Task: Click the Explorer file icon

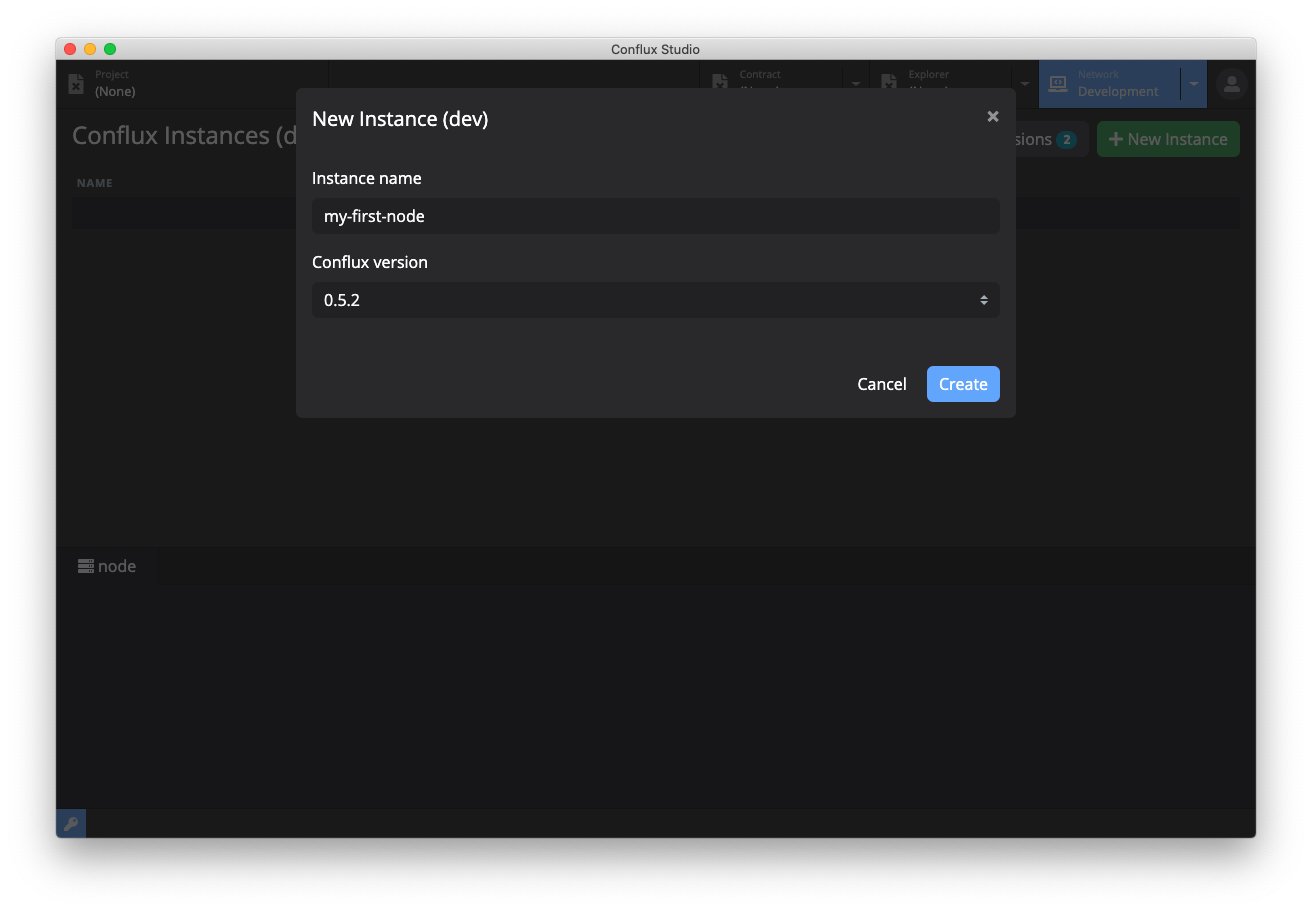Action: (x=889, y=84)
